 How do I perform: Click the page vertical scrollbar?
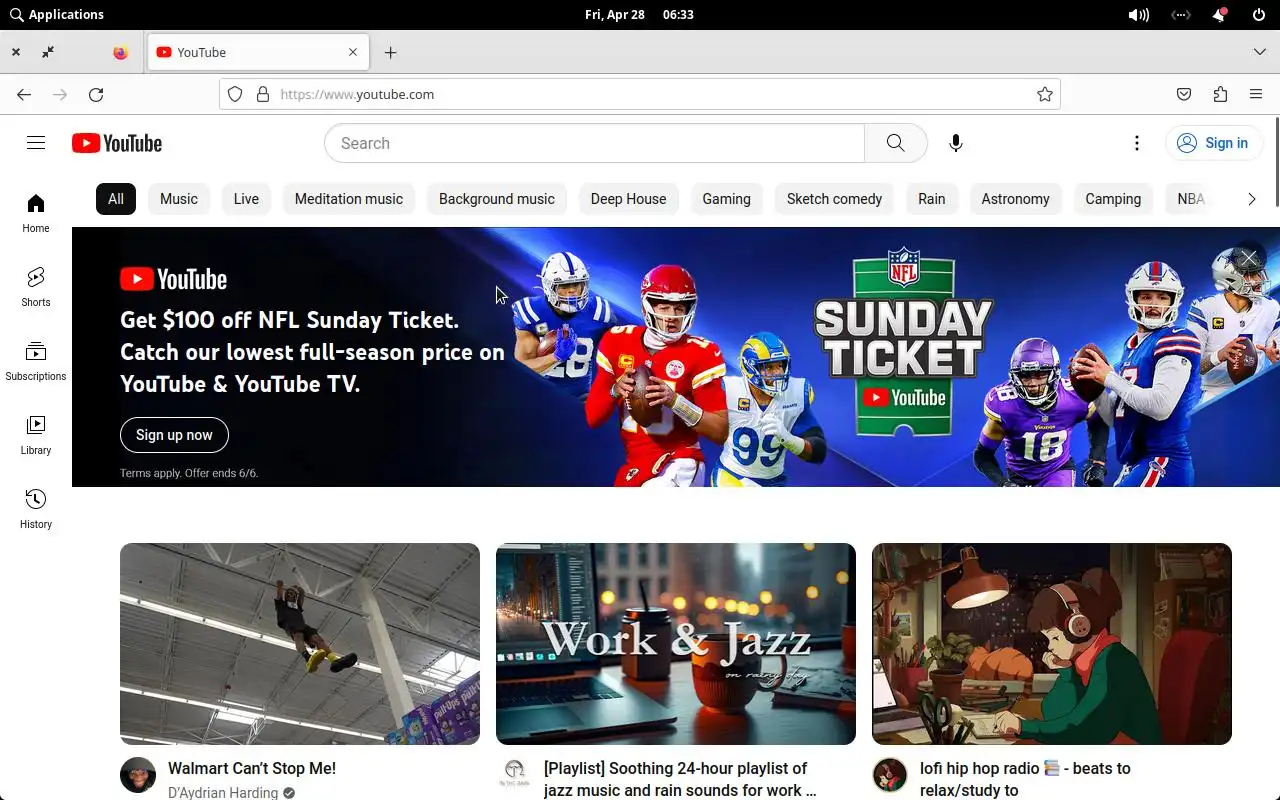(1276, 162)
